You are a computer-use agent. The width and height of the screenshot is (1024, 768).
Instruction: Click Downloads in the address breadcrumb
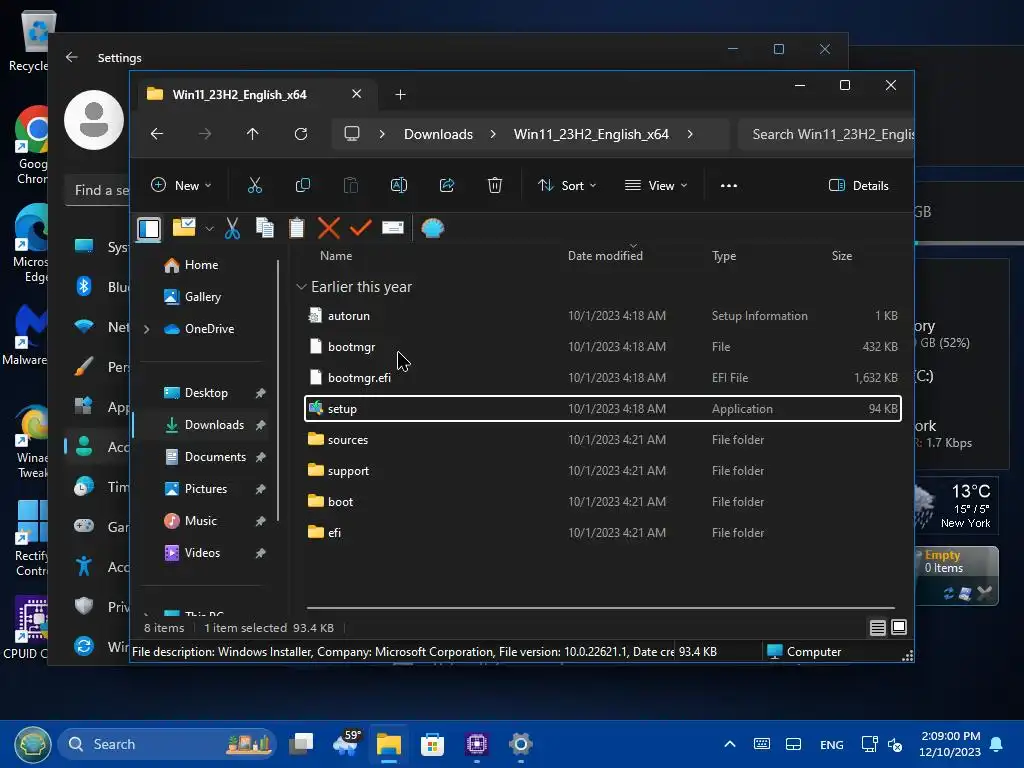tap(438, 134)
